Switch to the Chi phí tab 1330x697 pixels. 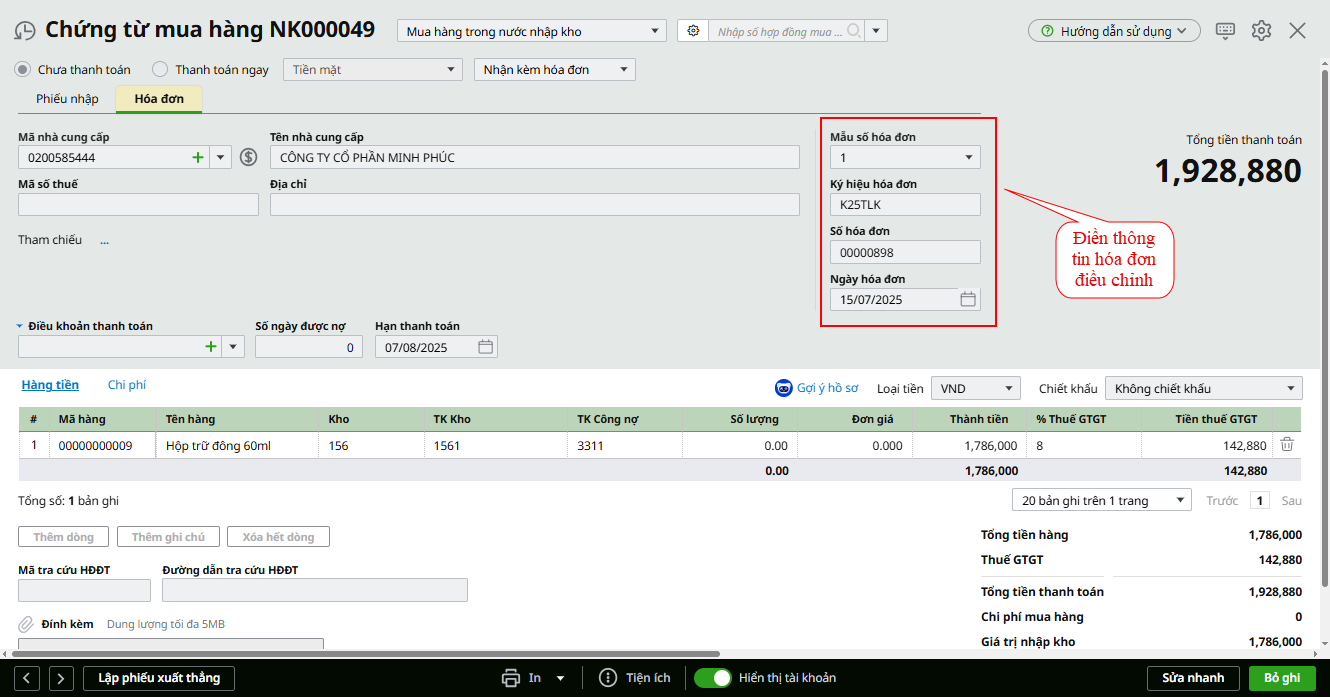point(127,385)
